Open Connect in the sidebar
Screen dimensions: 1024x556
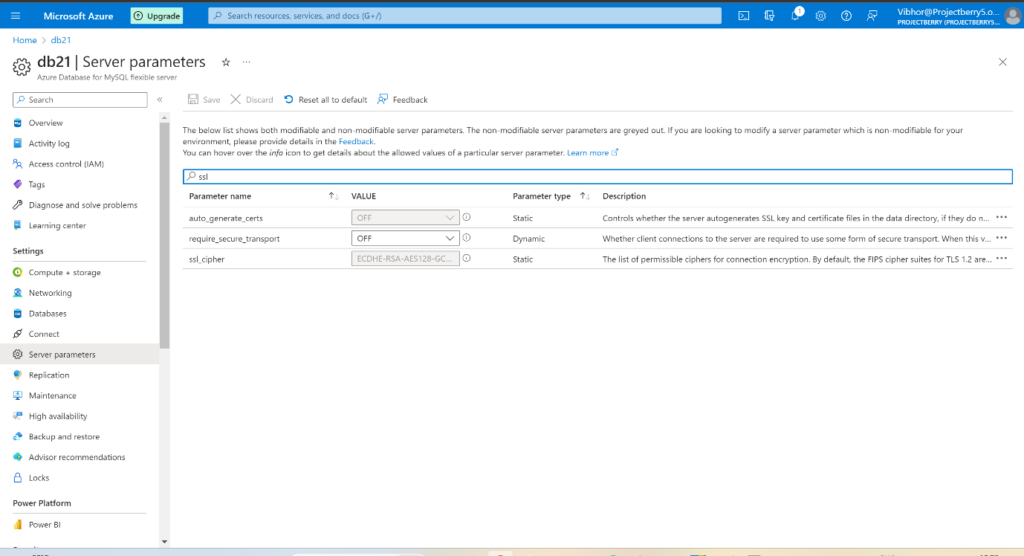pos(44,334)
